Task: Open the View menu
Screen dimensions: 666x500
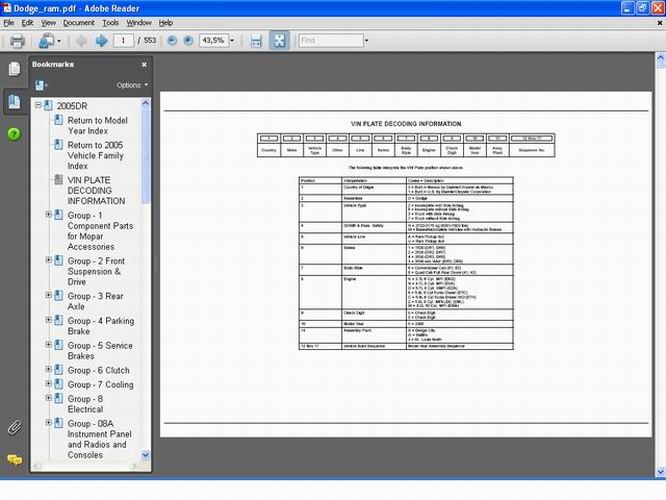Action: [x=48, y=23]
